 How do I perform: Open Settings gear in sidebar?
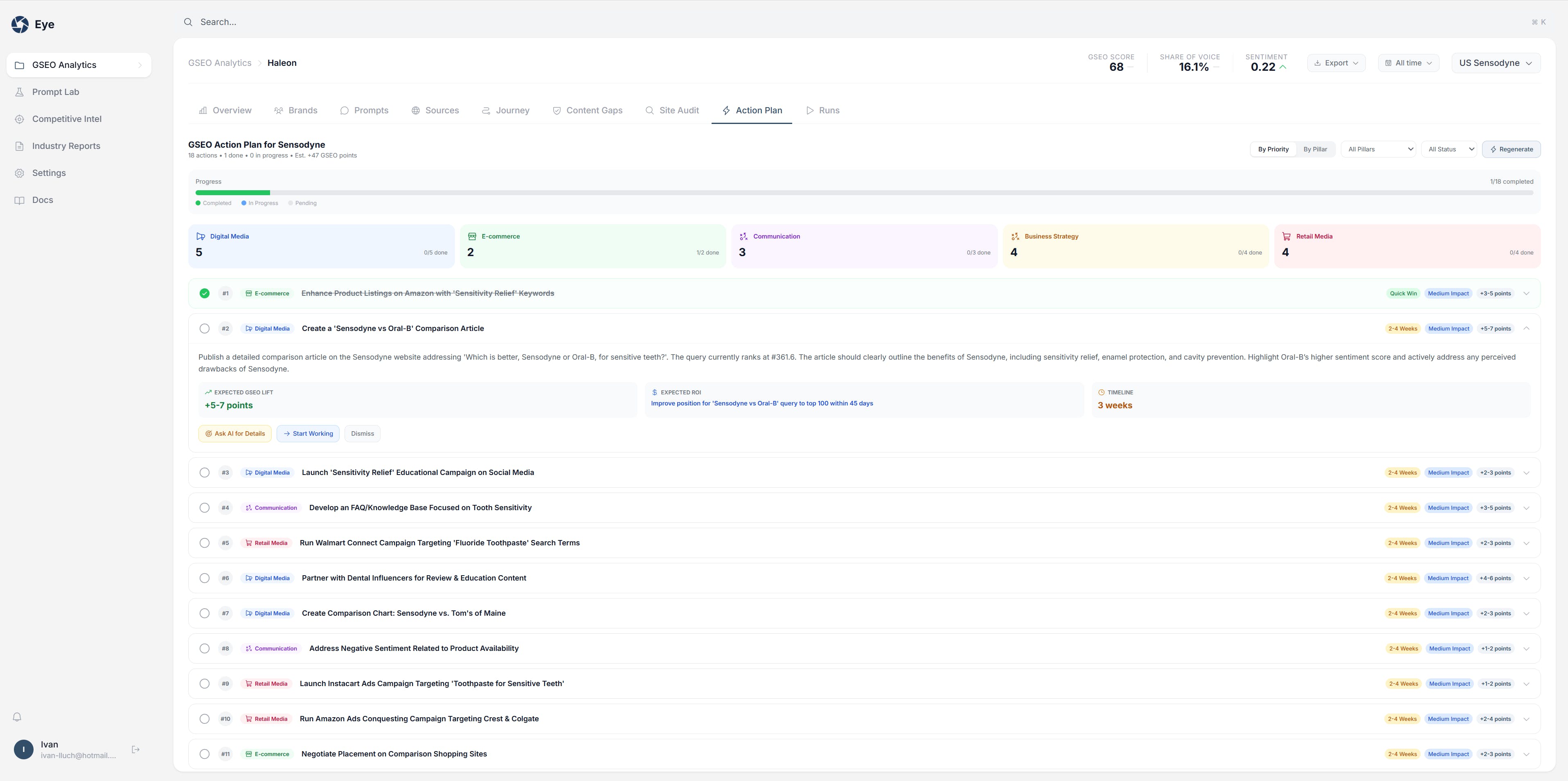20,173
